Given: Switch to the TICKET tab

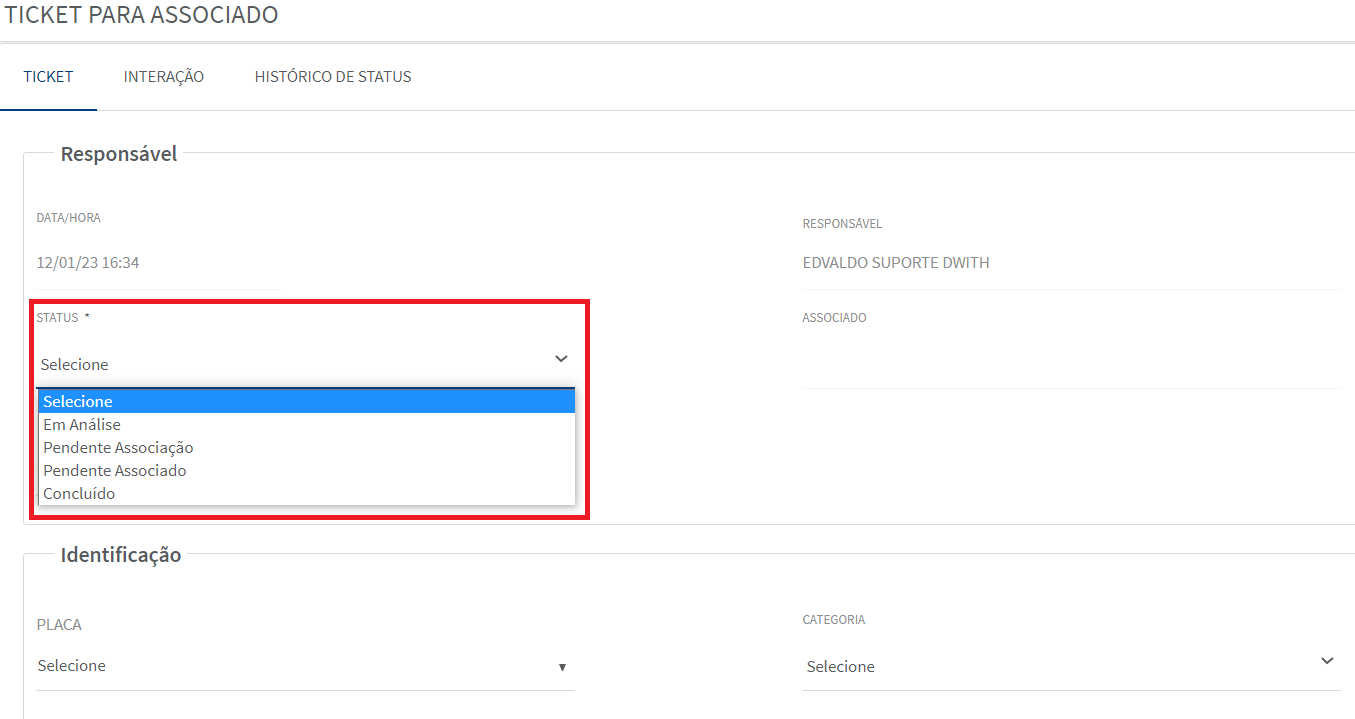Looking at the screenshot, I should (x=48, y=77).
